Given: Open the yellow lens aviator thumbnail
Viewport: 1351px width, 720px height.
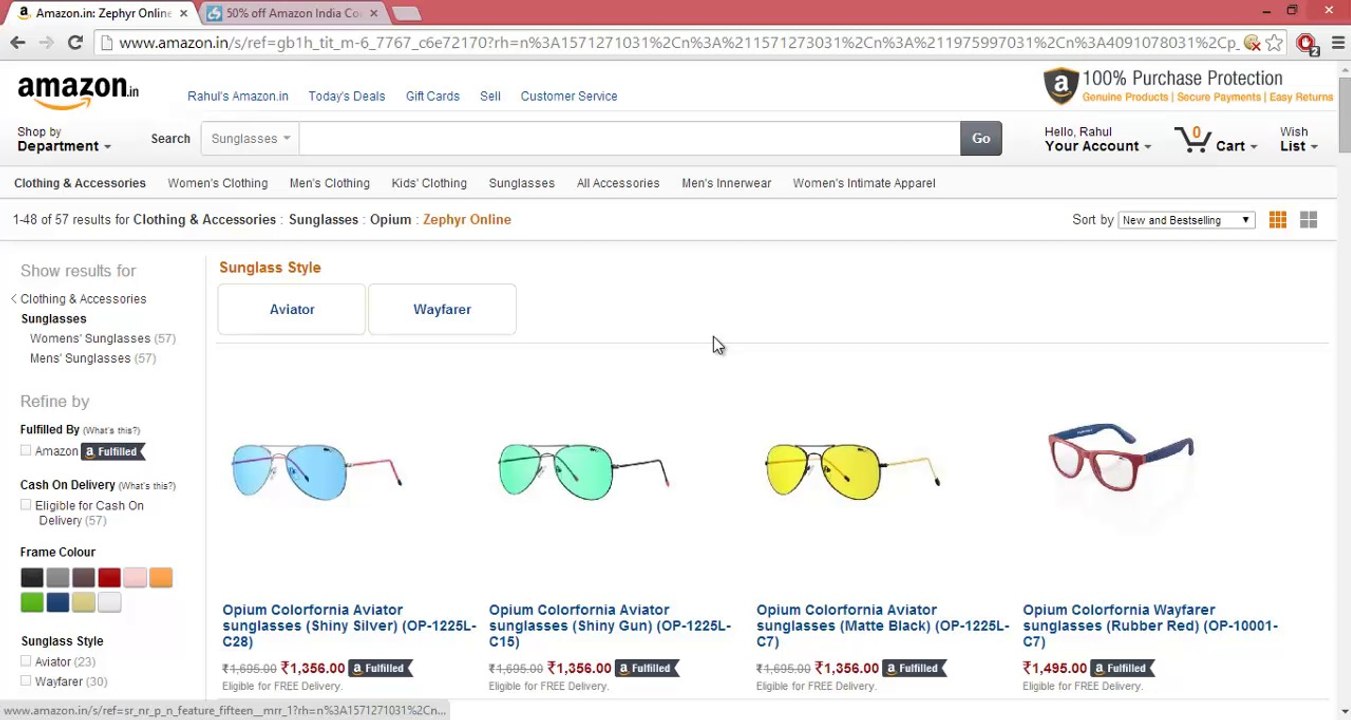Looking at the screenshot, I should (x=852, y=471).
